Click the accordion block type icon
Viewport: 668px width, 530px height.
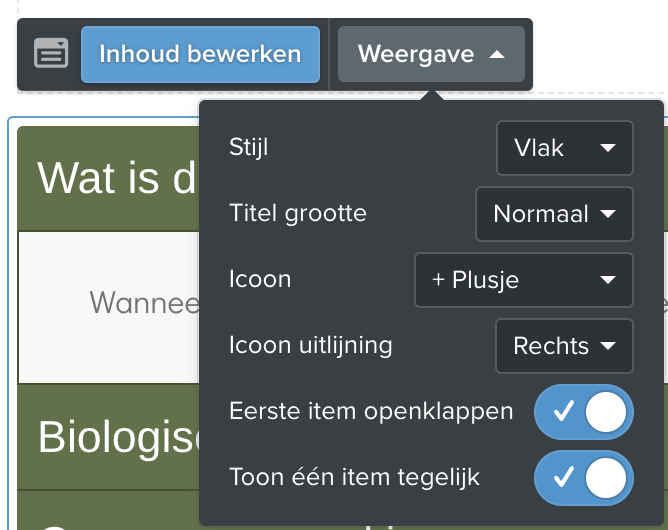[x=51, y=53]
